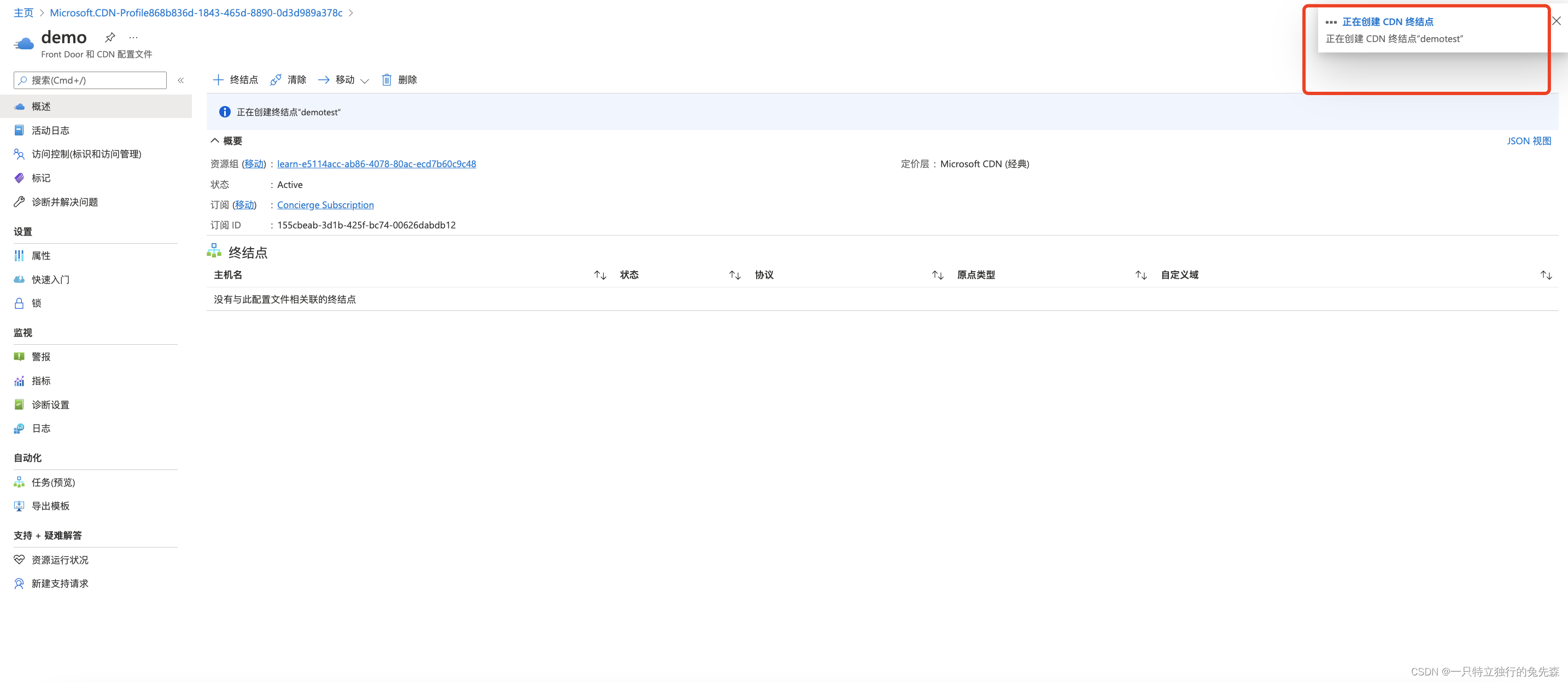Viewport: 1568px width, 682px height.
Task: Select the 锁 lock settings item
Action: pos(37,303)
